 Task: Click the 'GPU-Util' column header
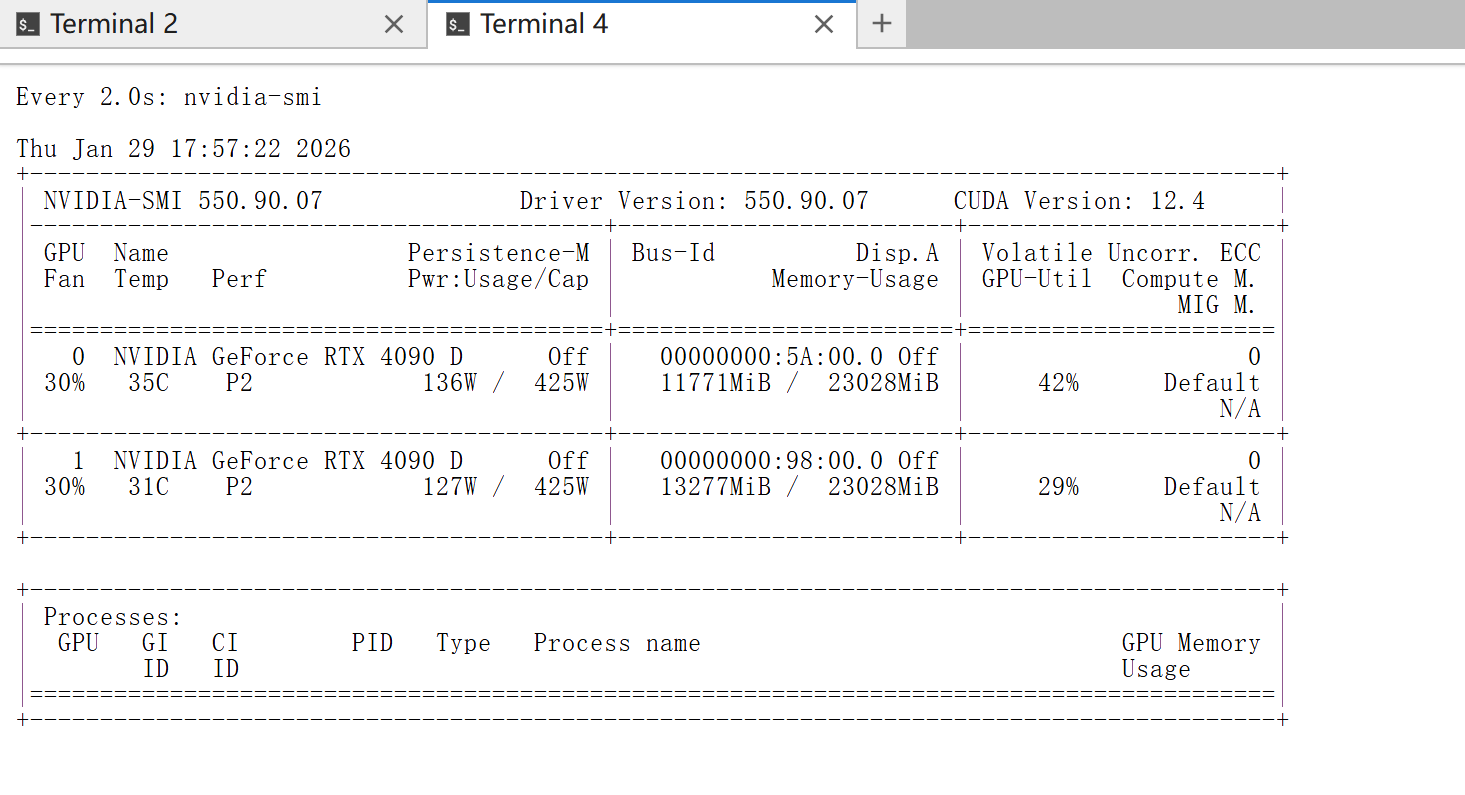click(1037, 279)
